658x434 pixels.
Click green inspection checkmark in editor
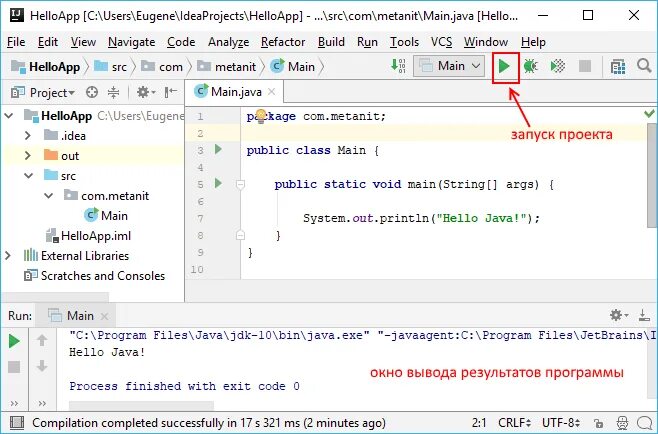649,113
